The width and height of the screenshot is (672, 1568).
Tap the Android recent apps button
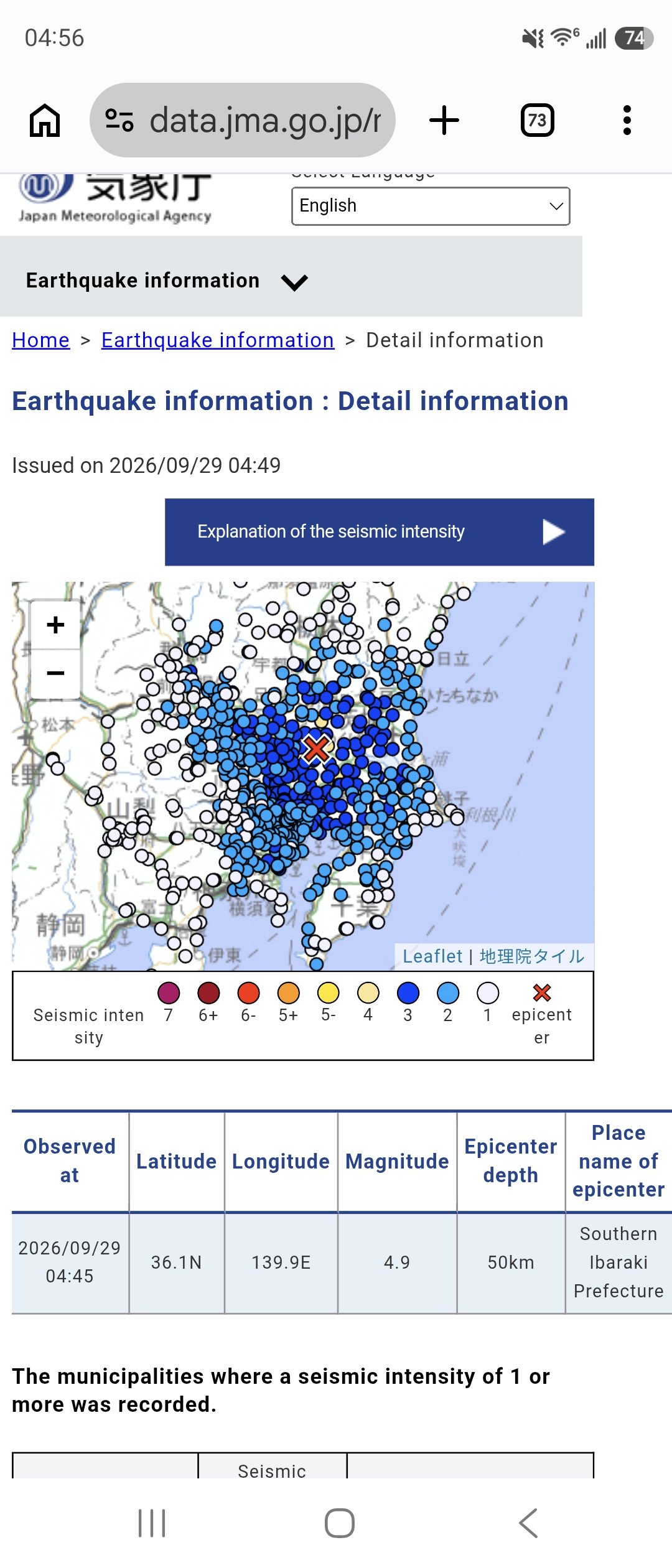coord(152,1523)
